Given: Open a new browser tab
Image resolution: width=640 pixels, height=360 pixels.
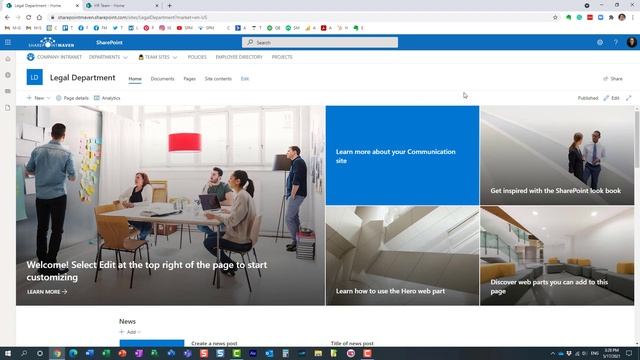Looking at the screenshot, I should [x=169, y=6].
